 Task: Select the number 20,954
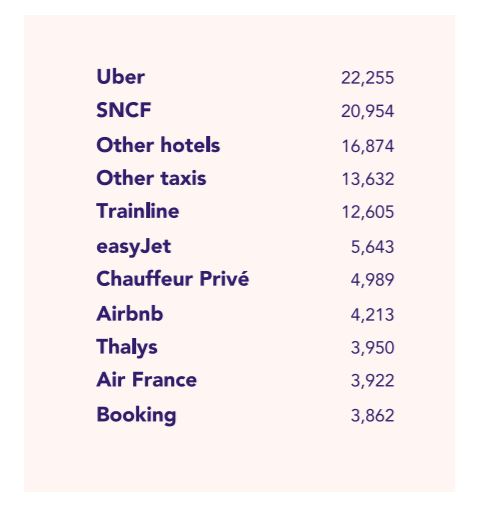point(367,111)
